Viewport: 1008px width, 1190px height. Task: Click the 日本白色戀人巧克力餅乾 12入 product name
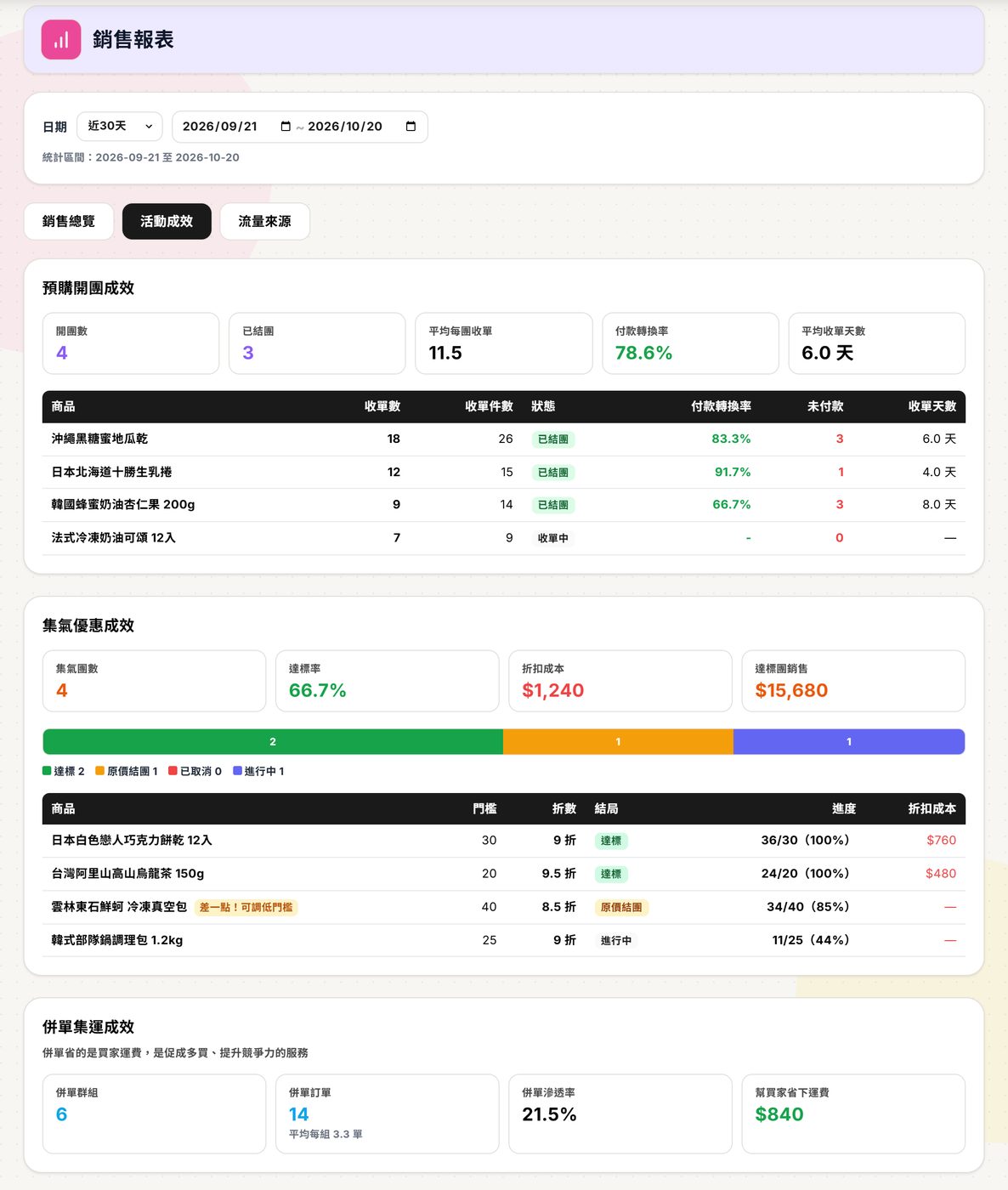point(132,840)
